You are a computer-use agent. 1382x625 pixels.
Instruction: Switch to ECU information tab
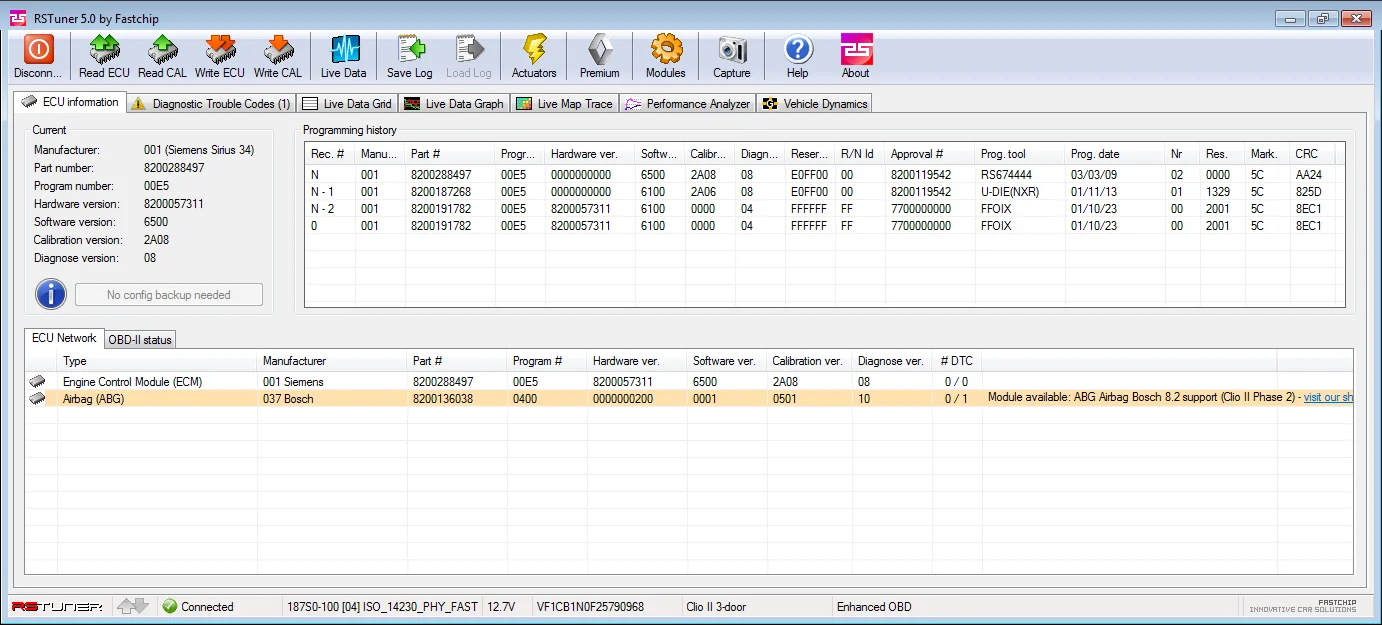pyautogui.click(x=70, y=102)
